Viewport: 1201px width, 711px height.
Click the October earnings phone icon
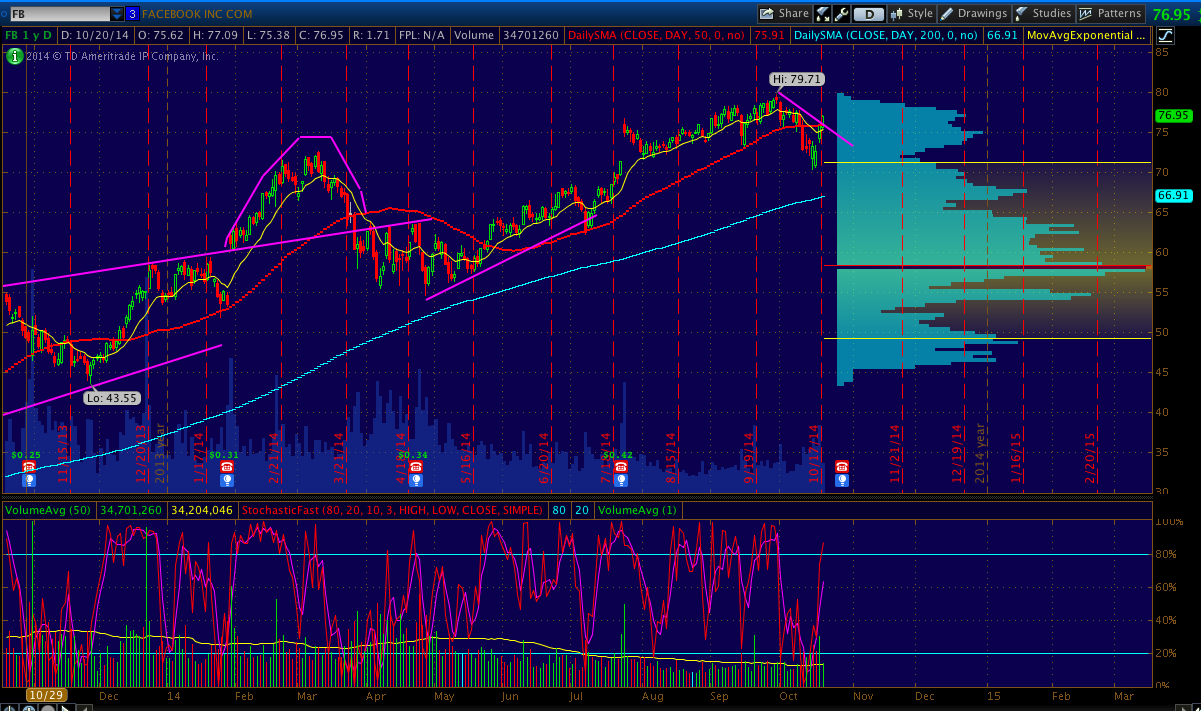coord(842,467)
